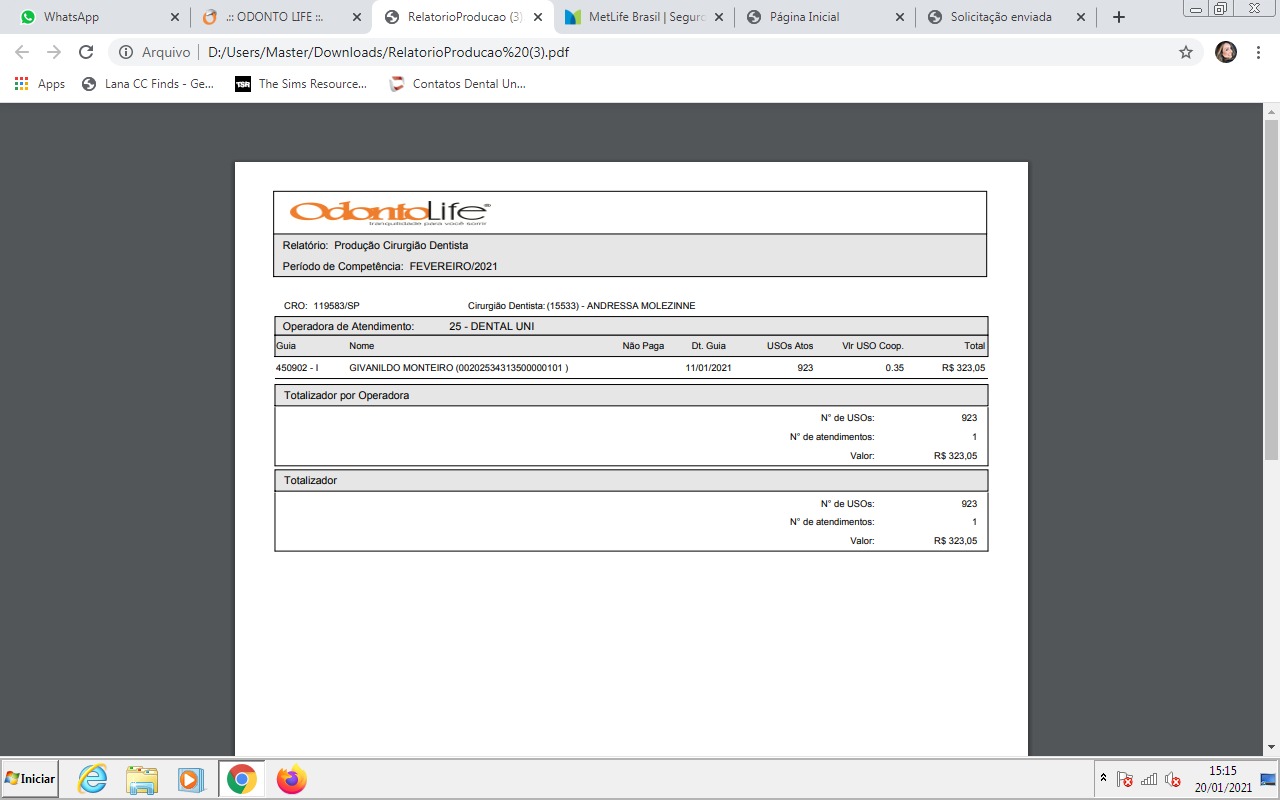
Task: Go back to the previous page
Action: point(22,52)
